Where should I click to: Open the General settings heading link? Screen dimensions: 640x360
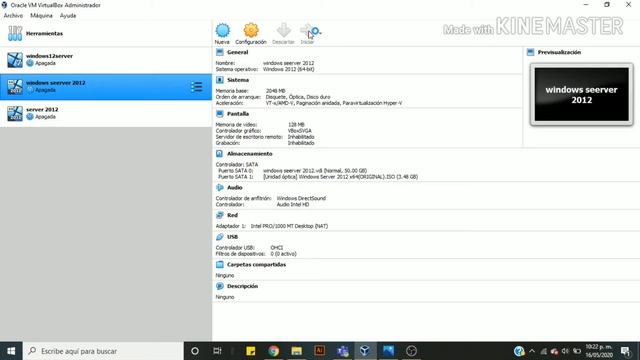(238, 52)
